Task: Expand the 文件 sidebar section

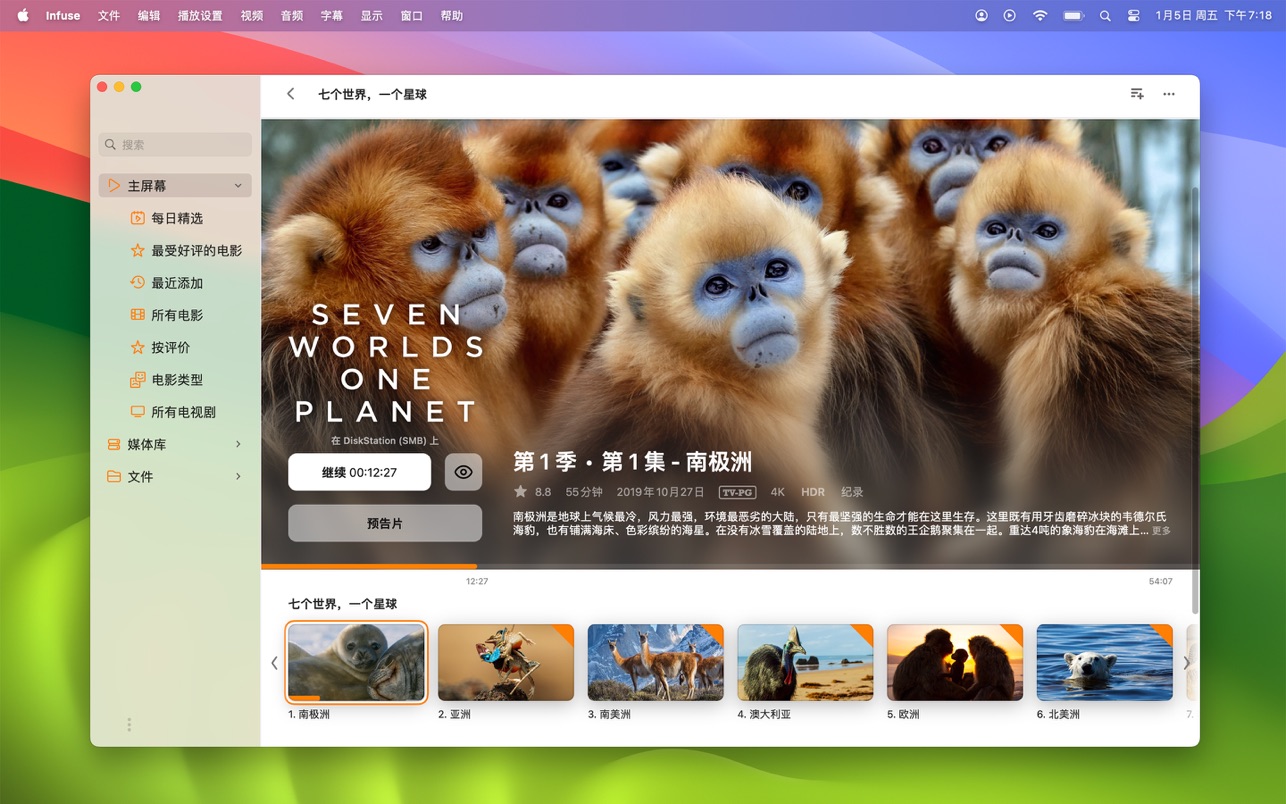Action: coord(238,477)
